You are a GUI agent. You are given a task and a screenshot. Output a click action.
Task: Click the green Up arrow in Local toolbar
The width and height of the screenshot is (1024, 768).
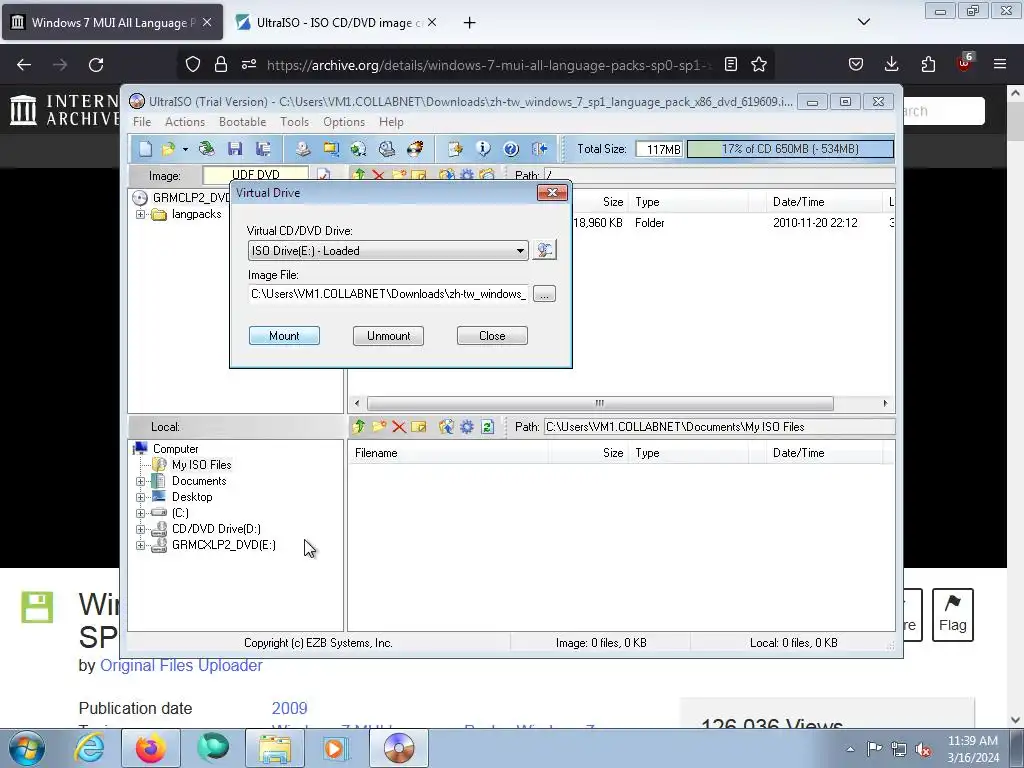[x=359, y=427]
